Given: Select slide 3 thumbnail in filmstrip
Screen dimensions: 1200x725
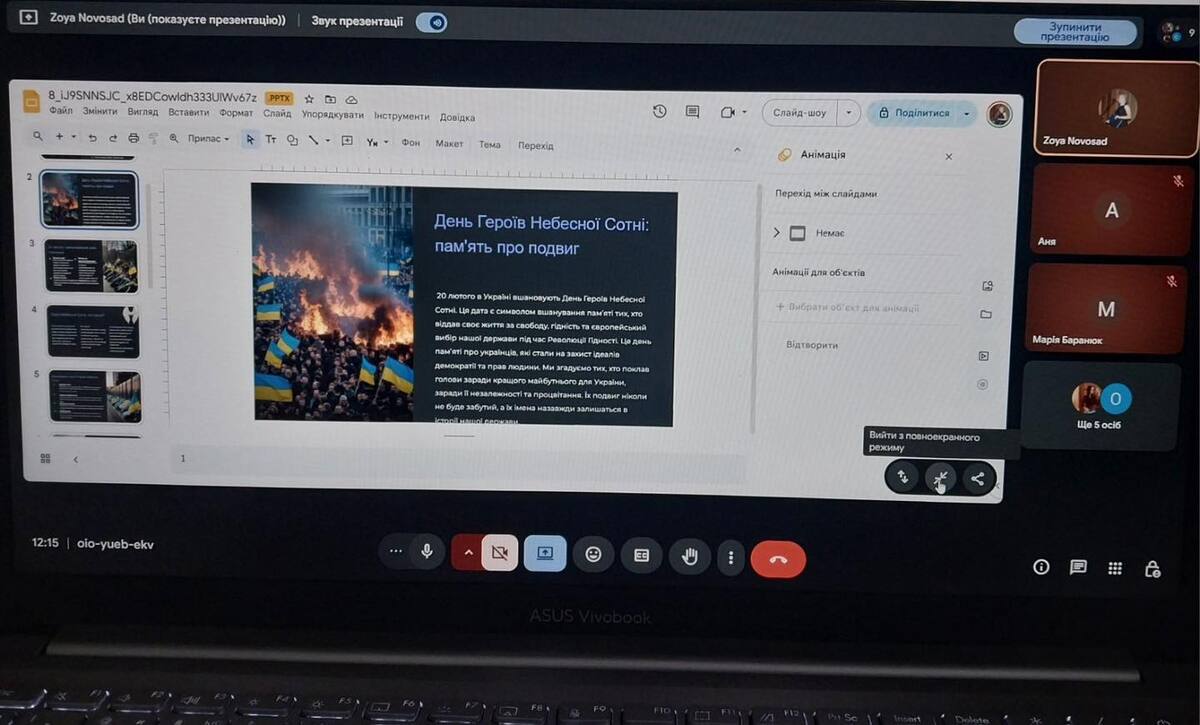Looking at the screenshot, I should 91,265.
